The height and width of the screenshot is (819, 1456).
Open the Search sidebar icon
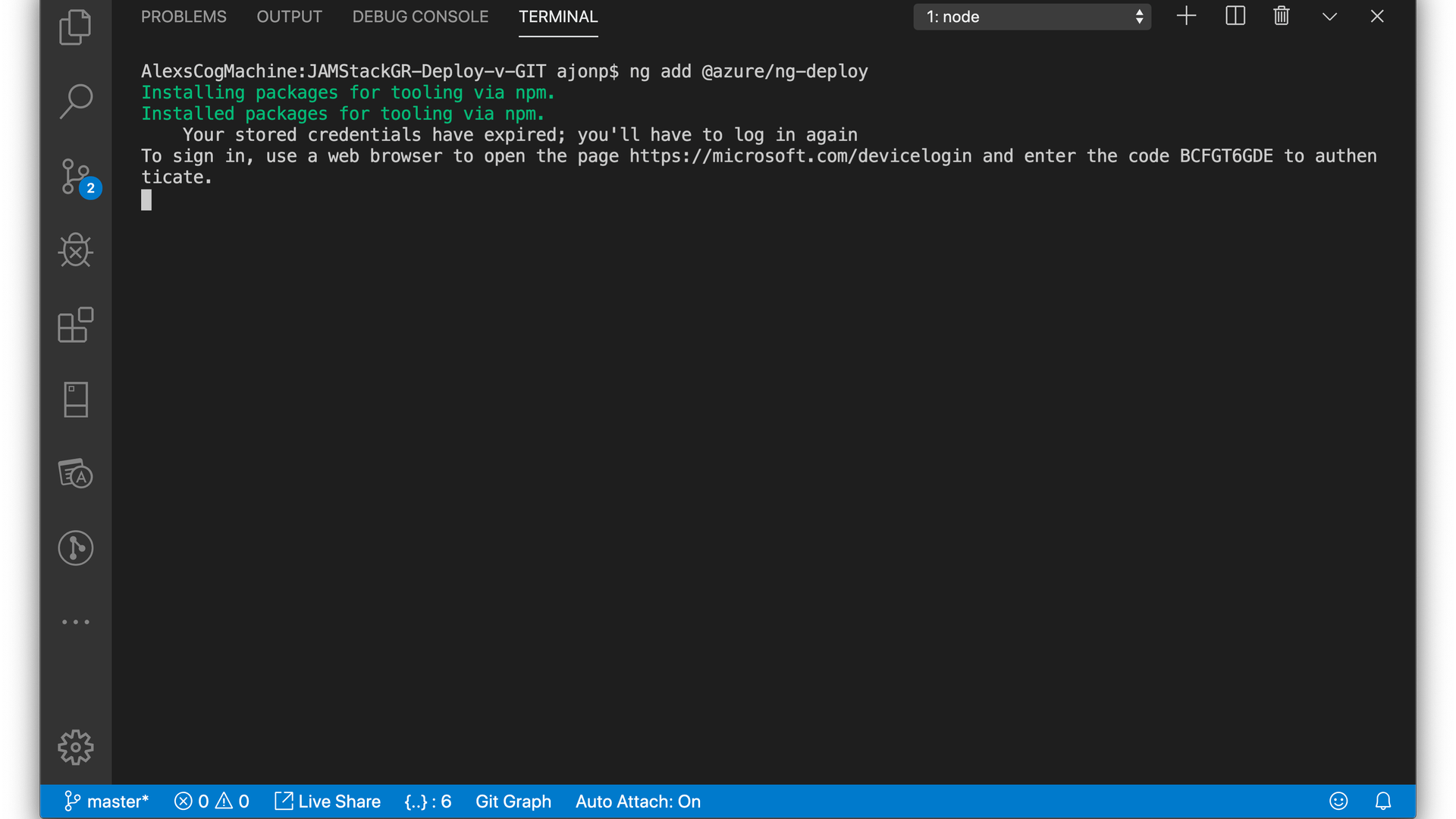tap(75, 101)
